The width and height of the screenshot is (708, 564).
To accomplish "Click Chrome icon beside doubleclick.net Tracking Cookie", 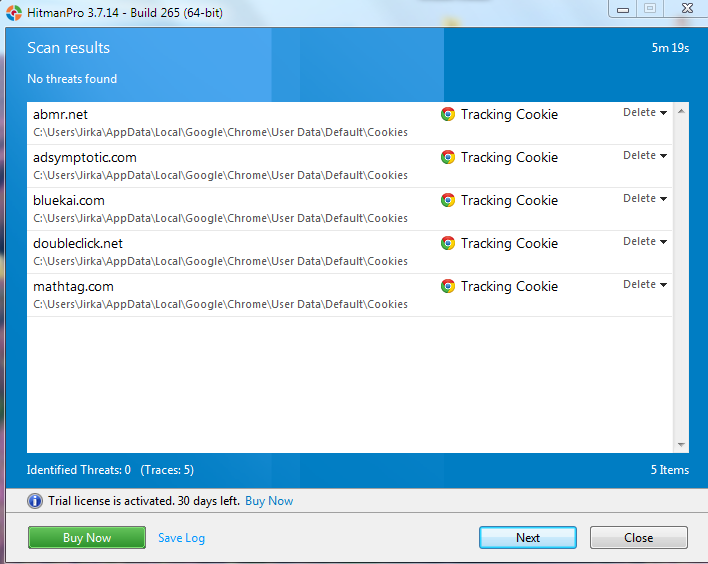I will [x=447, y=243].
